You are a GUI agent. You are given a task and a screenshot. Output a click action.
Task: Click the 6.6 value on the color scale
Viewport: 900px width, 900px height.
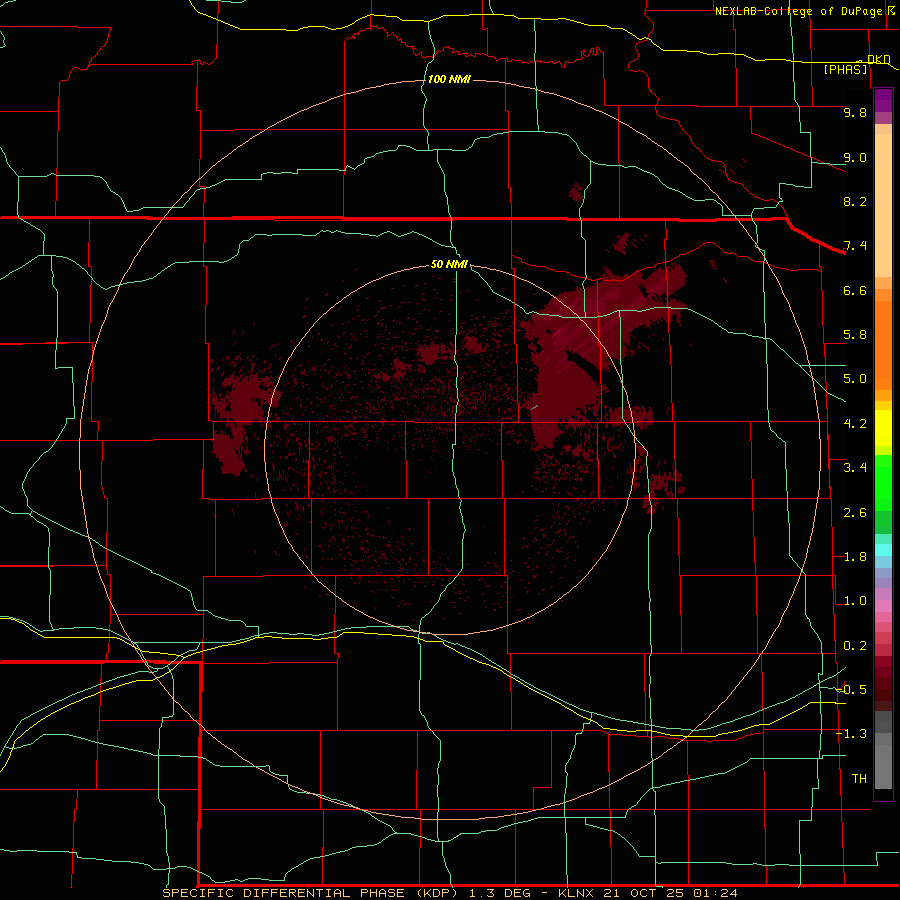click(855, 290)
